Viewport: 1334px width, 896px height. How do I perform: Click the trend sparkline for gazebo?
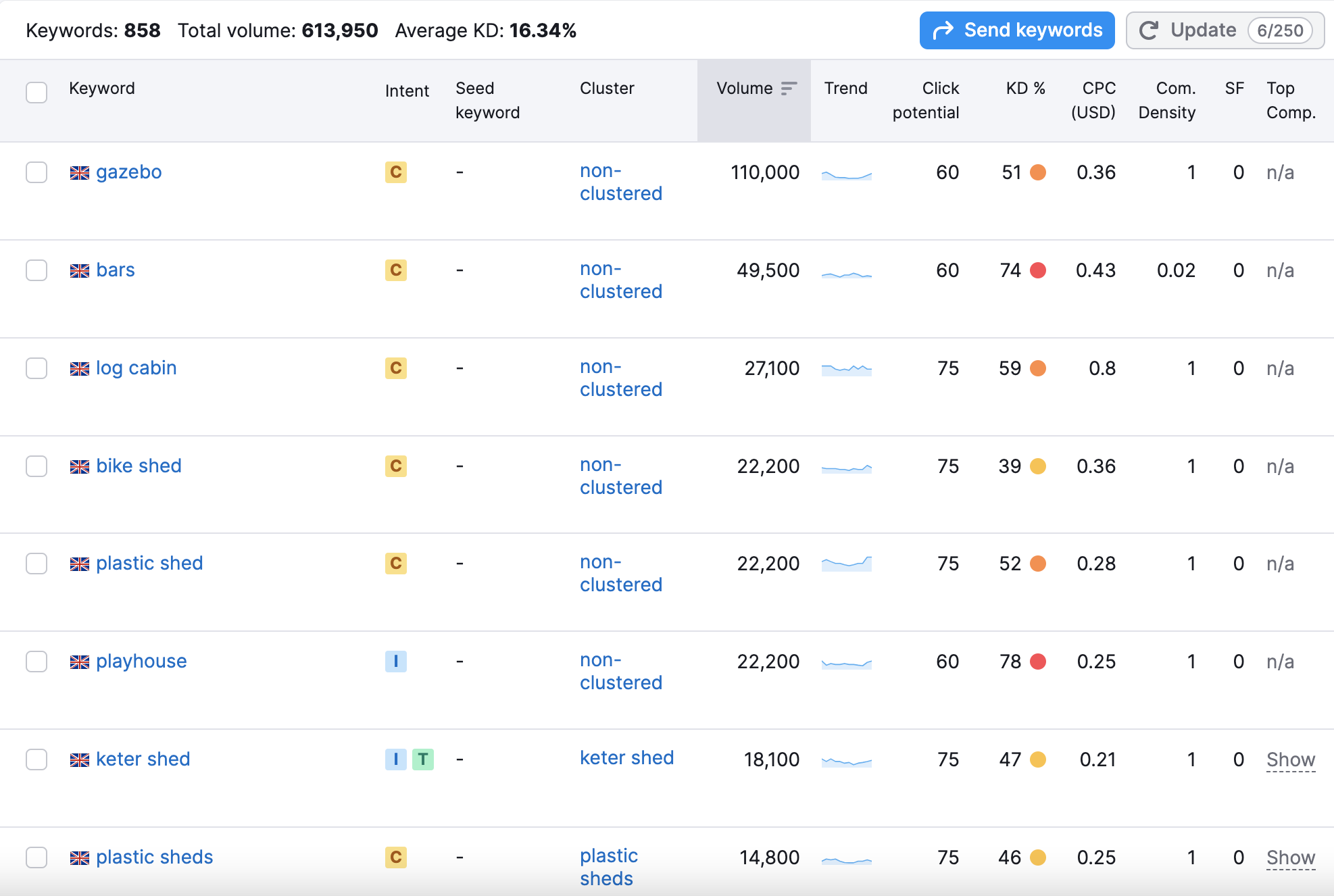(x=847, y=174)
